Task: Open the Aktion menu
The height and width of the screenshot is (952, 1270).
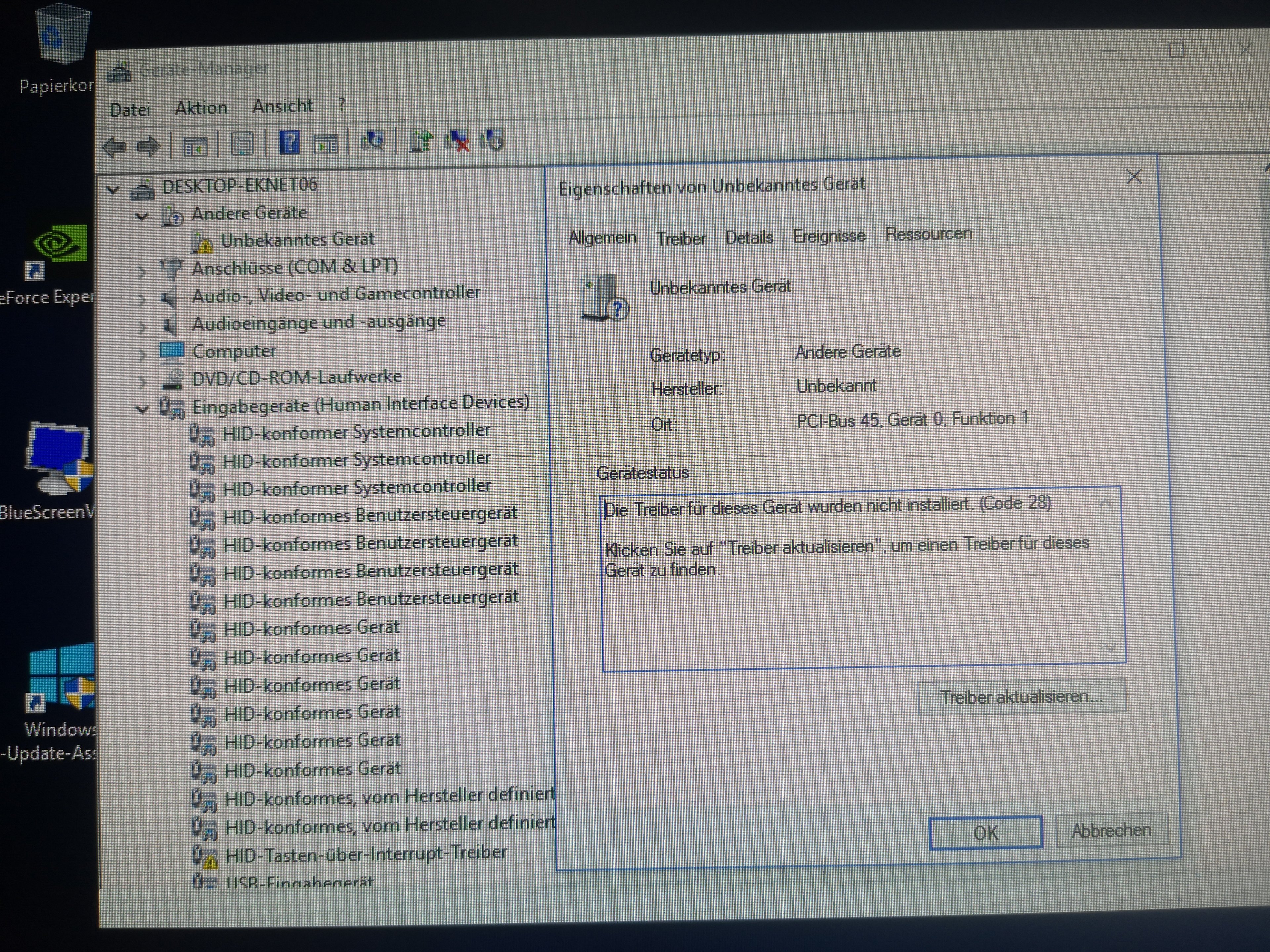Action: [x=201, y=108]
